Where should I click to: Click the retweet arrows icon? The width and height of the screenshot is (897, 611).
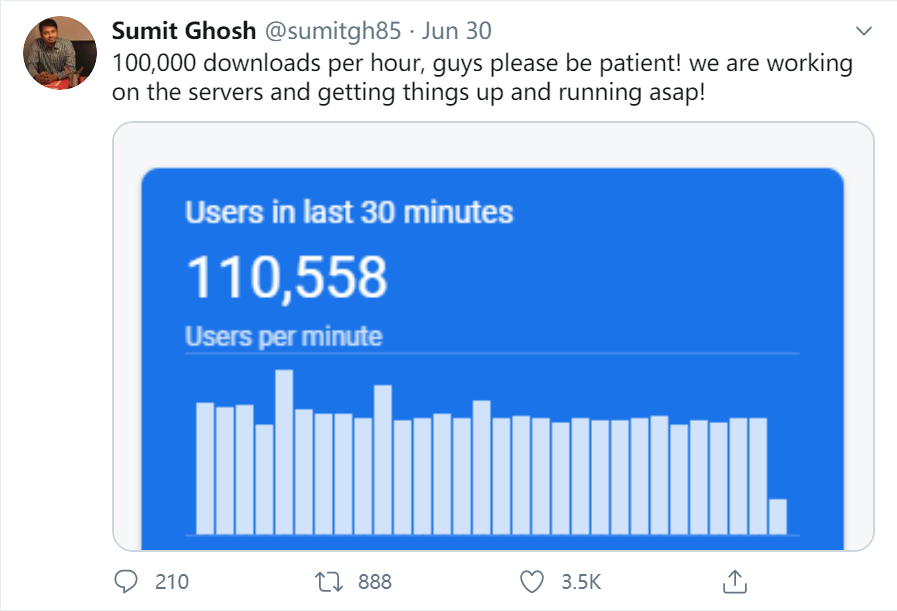click(x=327, y=581)
